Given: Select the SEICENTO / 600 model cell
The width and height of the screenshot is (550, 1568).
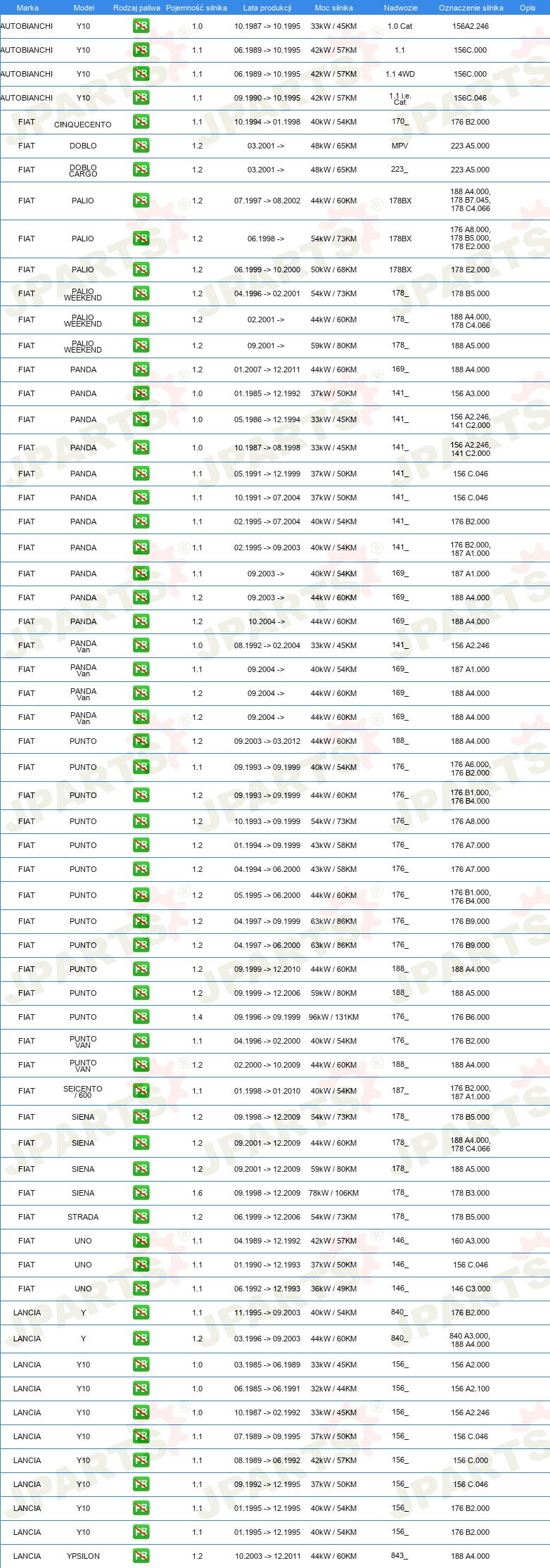Looking at the screenshot, I should (83, 1092).
